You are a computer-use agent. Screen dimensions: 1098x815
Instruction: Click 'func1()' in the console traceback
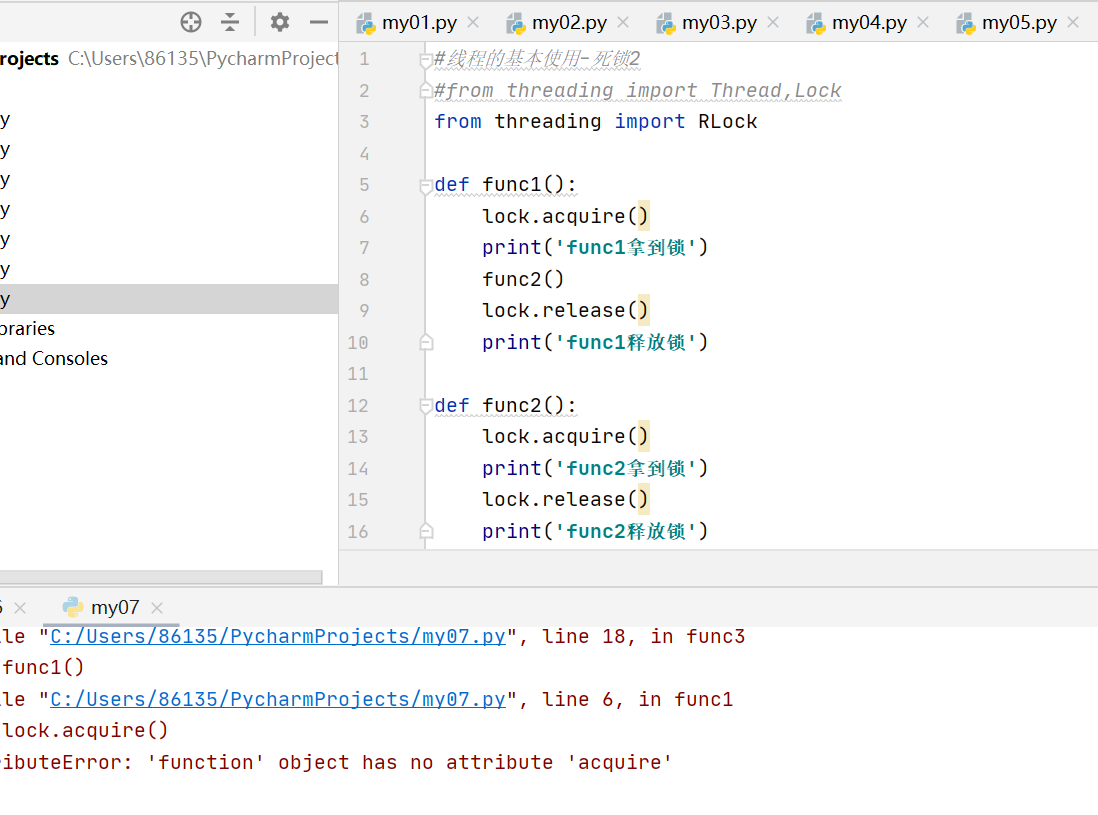tap(43, 667)
